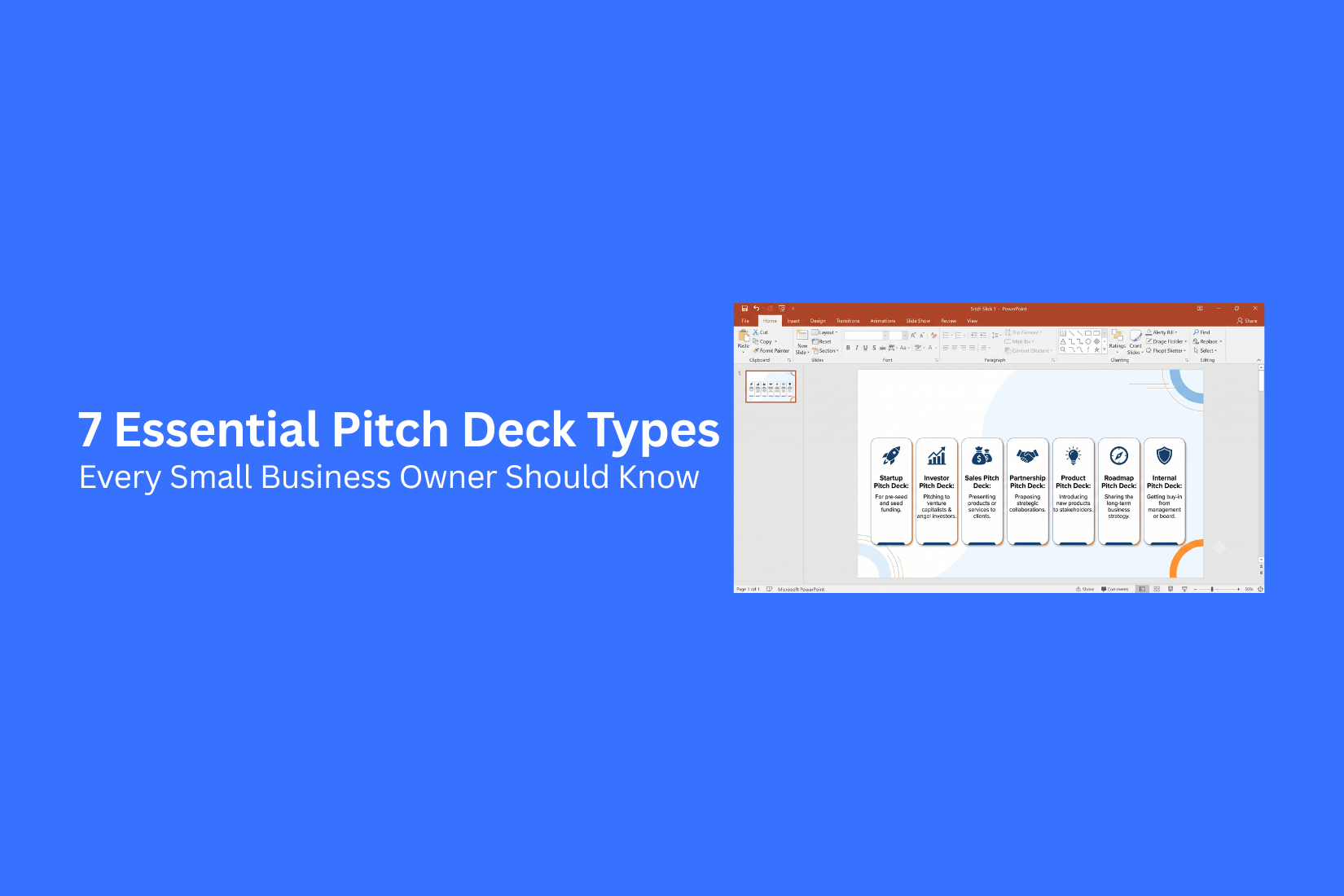Collapse the ribbon with chevron arrow

pos(1258,360)
